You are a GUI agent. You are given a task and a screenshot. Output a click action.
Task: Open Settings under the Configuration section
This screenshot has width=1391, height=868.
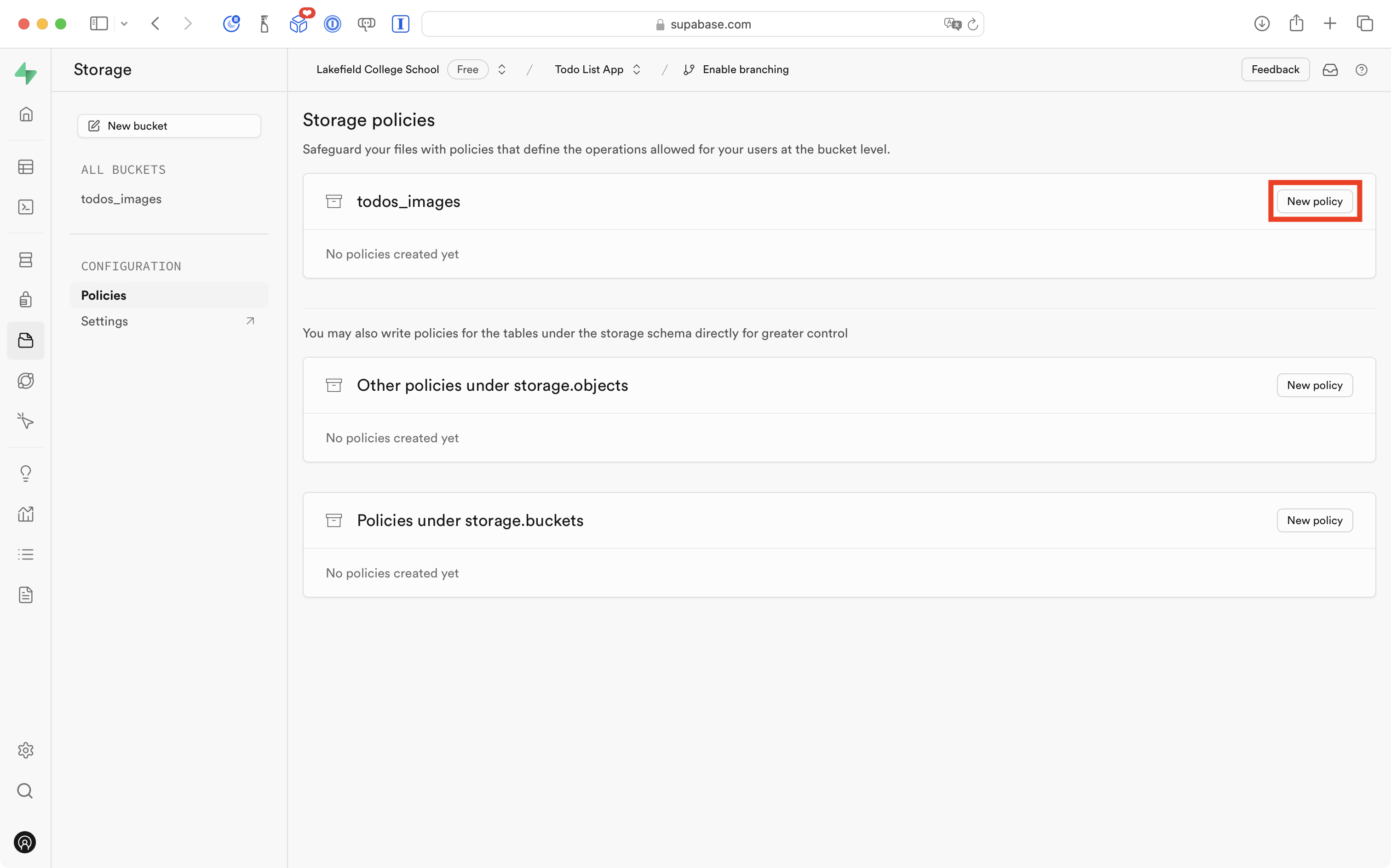point(104,321)
